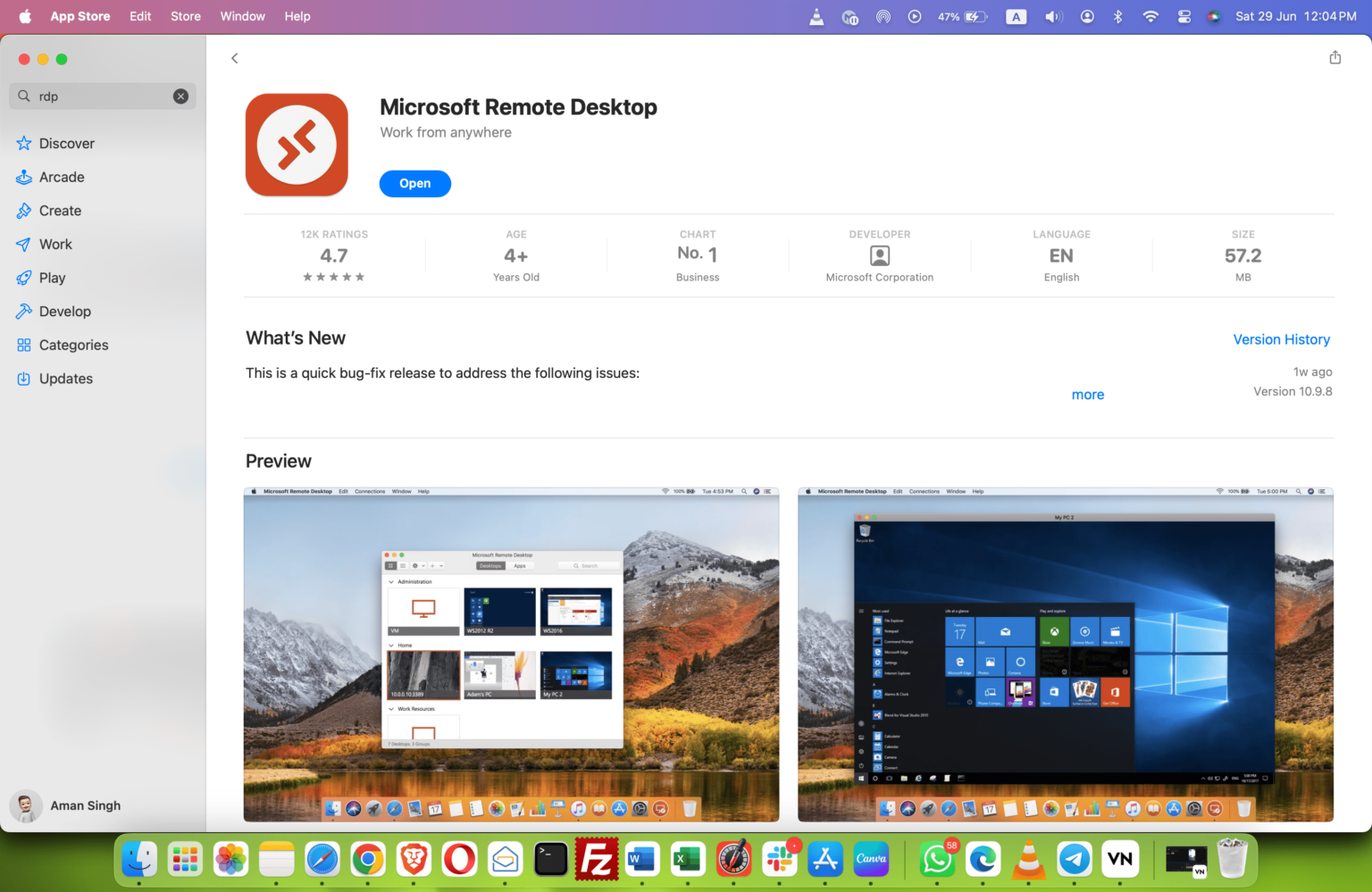Screen dimensions: 1372x892
Task: Select Work in the sidebar
Action: tap(55, 244)
